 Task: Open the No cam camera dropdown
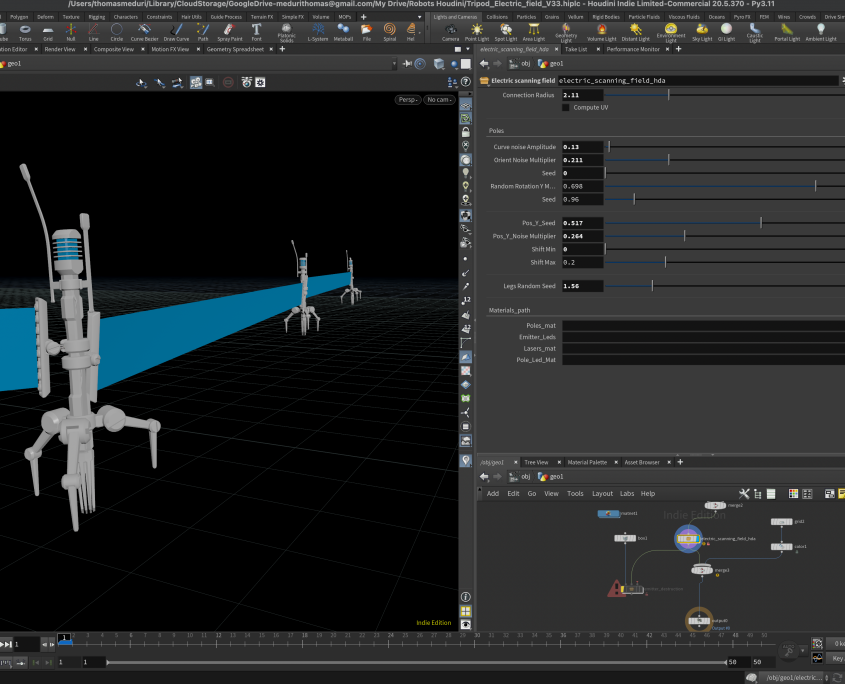(x=438, y=100)
